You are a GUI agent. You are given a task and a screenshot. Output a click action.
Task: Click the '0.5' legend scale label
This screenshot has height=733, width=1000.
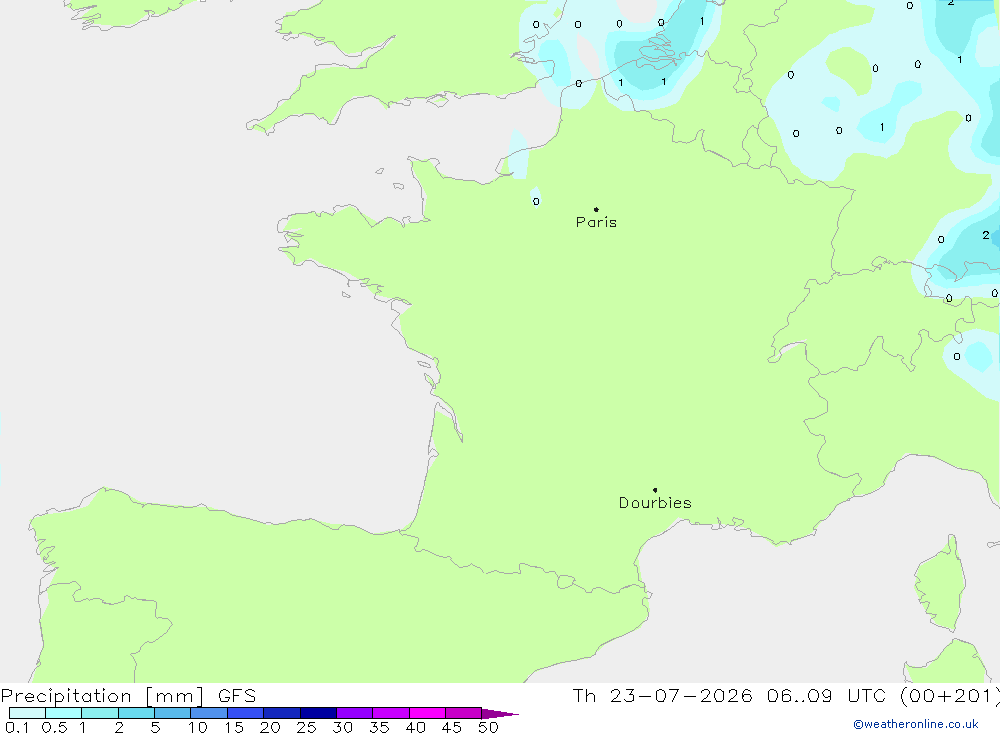pyautogui.click(x=54, y=727)
